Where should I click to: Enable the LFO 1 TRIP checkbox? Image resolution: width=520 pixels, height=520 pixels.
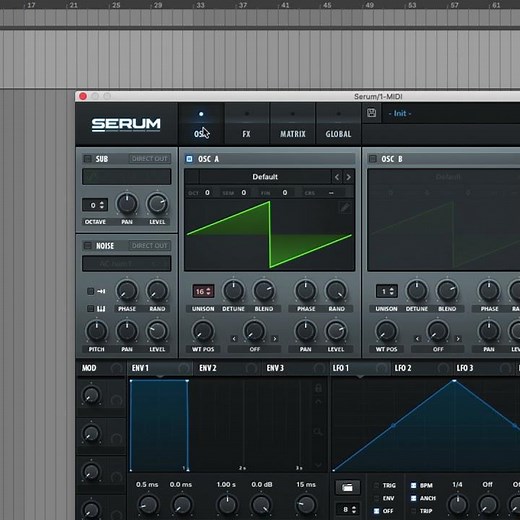(x=413, y=511)
